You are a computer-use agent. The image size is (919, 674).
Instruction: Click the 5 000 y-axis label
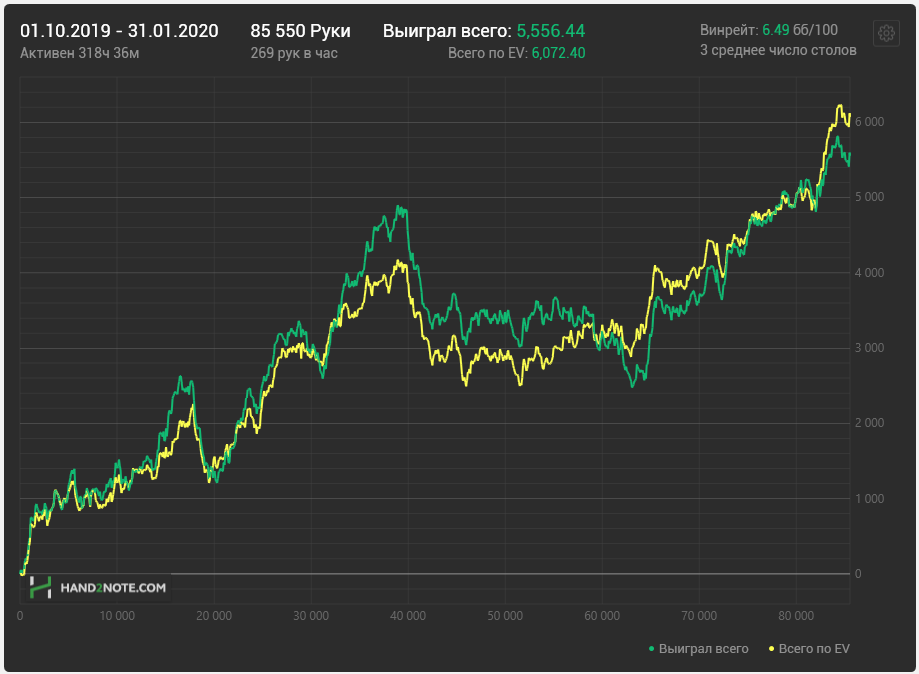(x=869, y=197)
